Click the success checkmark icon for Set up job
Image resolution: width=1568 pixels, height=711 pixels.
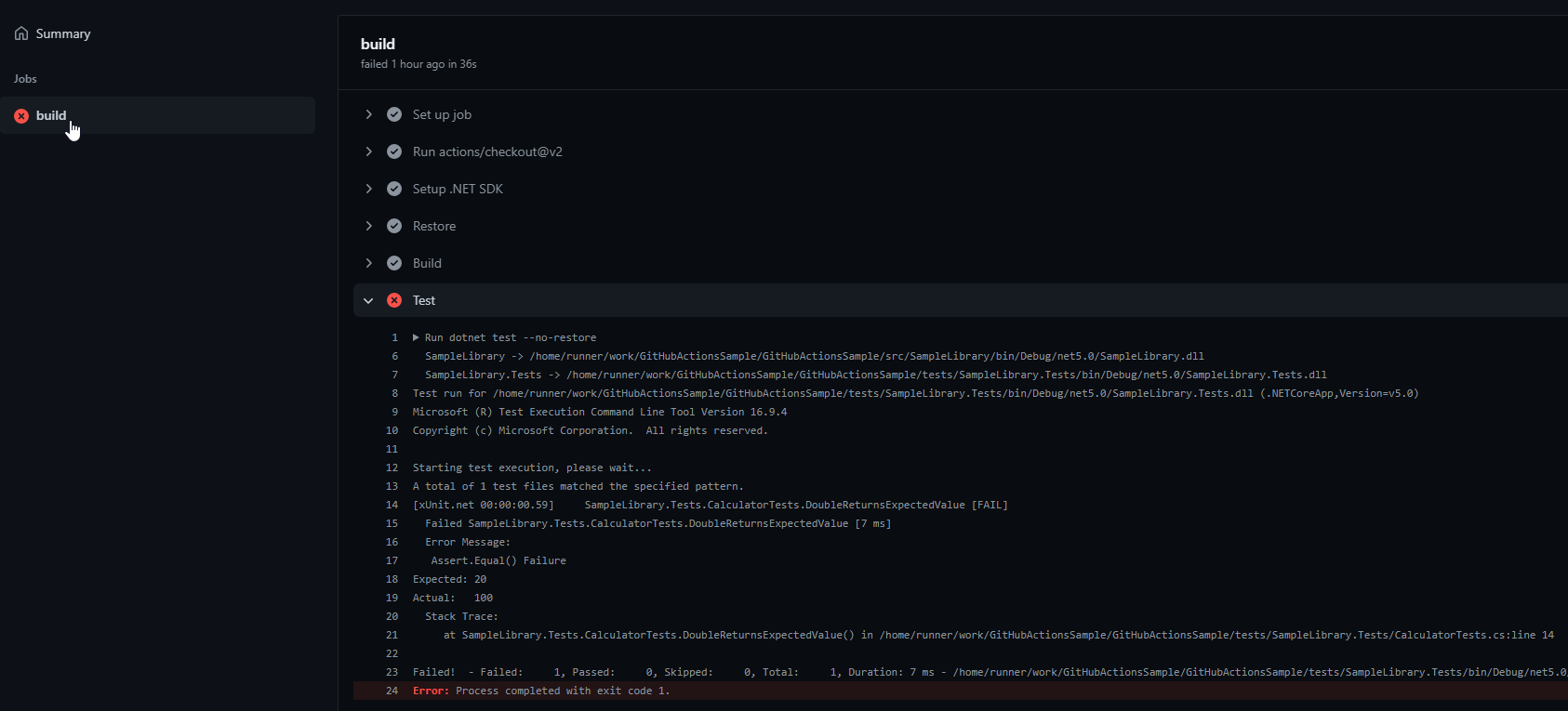tap(394, 114)
